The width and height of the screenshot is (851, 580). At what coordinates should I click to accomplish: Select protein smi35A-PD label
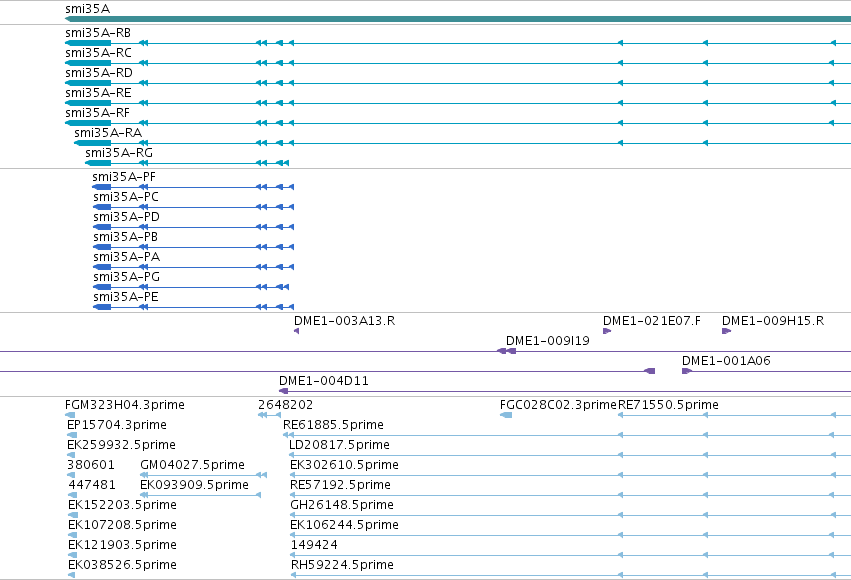(x=126, y=217)
